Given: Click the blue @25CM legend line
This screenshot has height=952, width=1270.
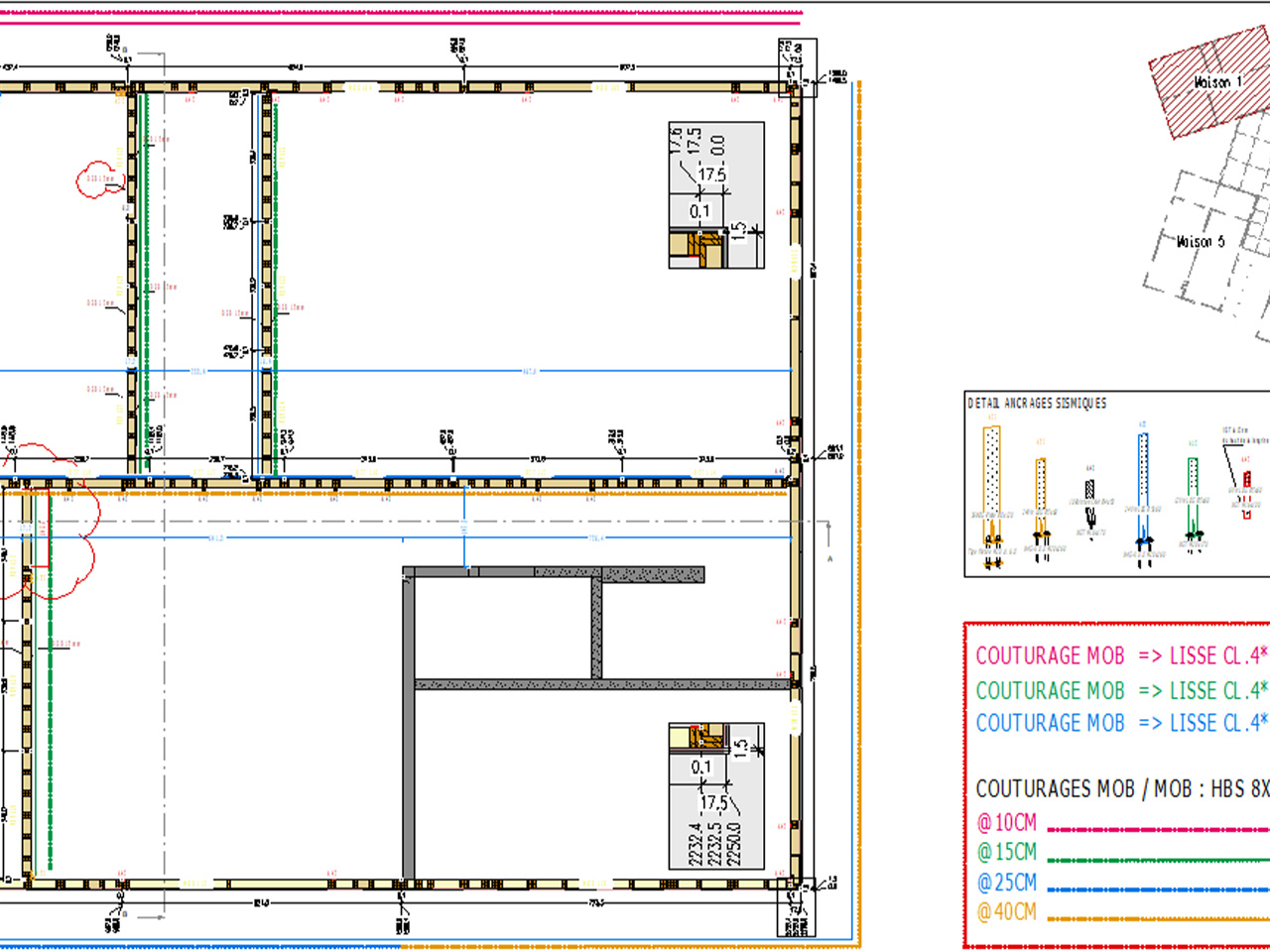Looking at the screenshot, I should 1157,890.
